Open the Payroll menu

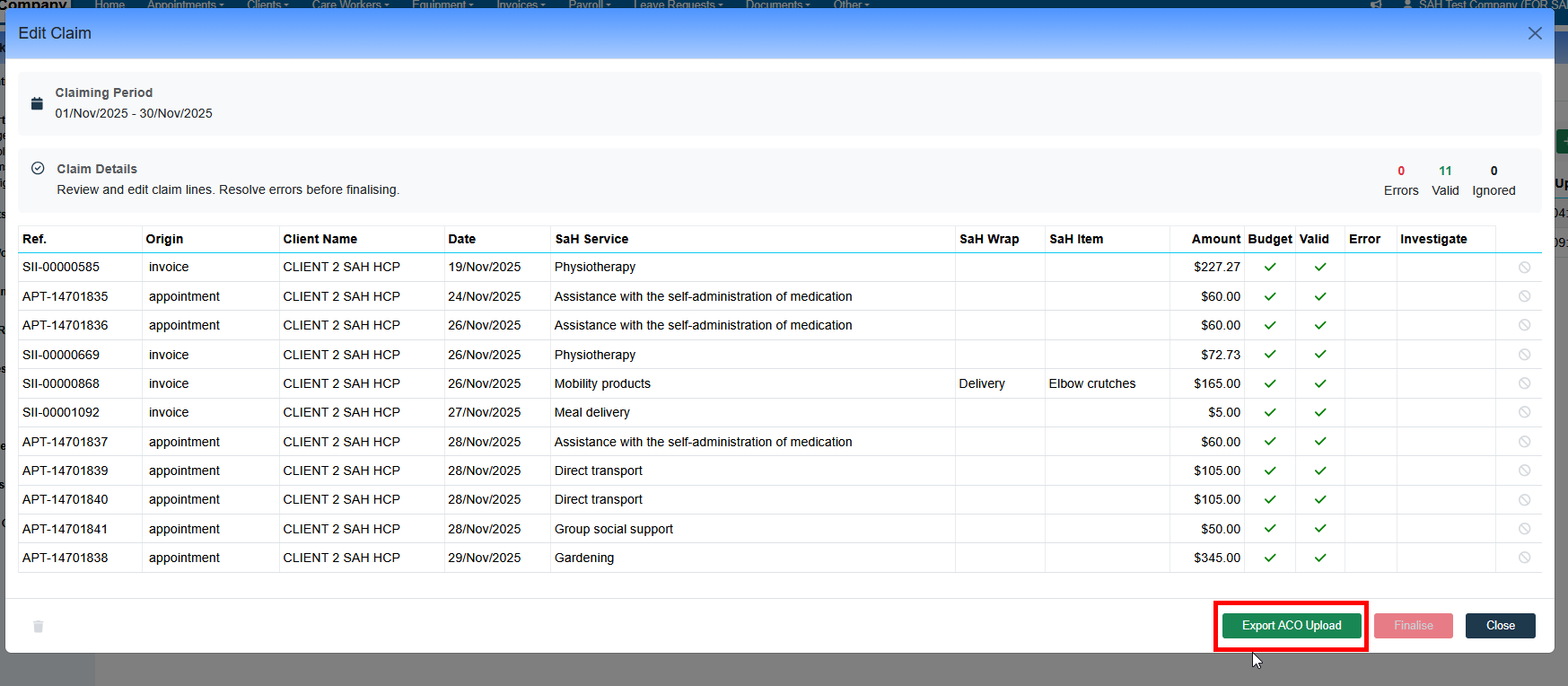coord(589,4)
